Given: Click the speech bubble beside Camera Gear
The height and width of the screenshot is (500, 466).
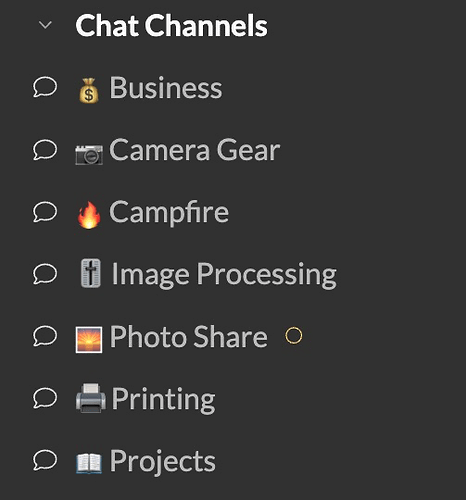Looking at the screenshot, I should click(45, 150).
